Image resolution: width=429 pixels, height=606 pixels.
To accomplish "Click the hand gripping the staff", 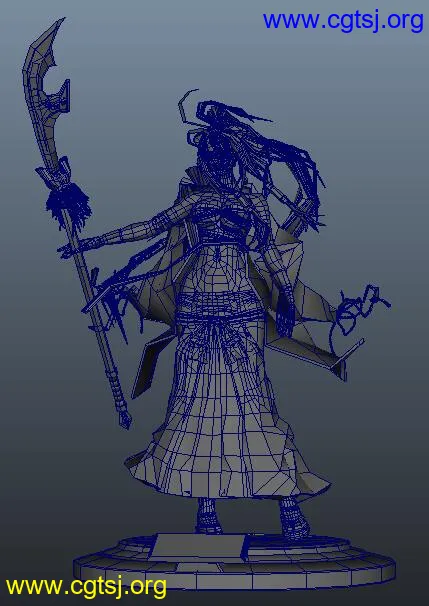I will [x=70, y=248].
